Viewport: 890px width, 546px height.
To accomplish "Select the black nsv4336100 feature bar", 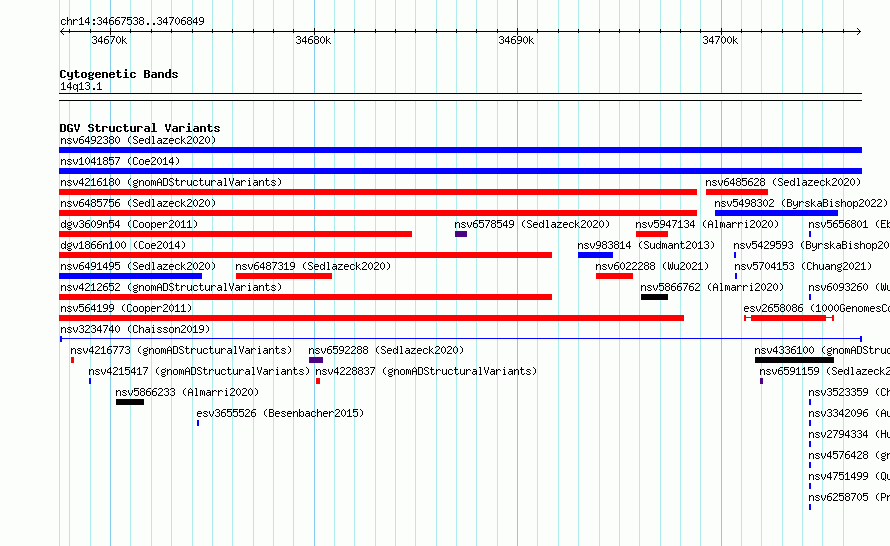I will tap(794, 360).
